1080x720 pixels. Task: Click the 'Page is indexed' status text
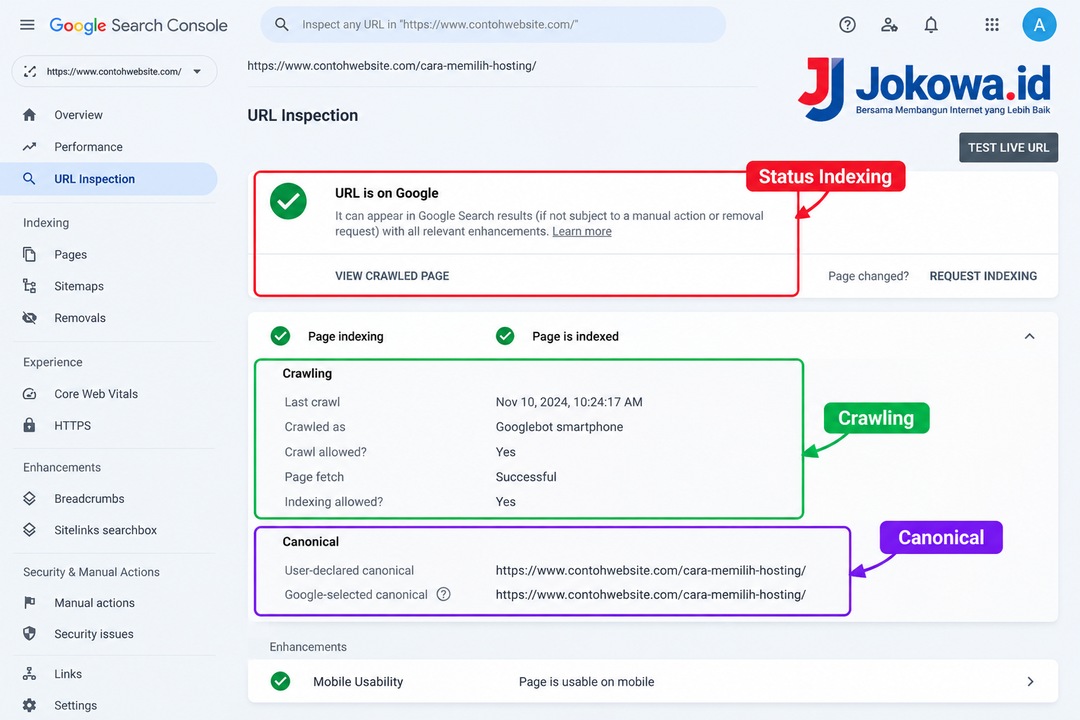(x=575, y=336)
